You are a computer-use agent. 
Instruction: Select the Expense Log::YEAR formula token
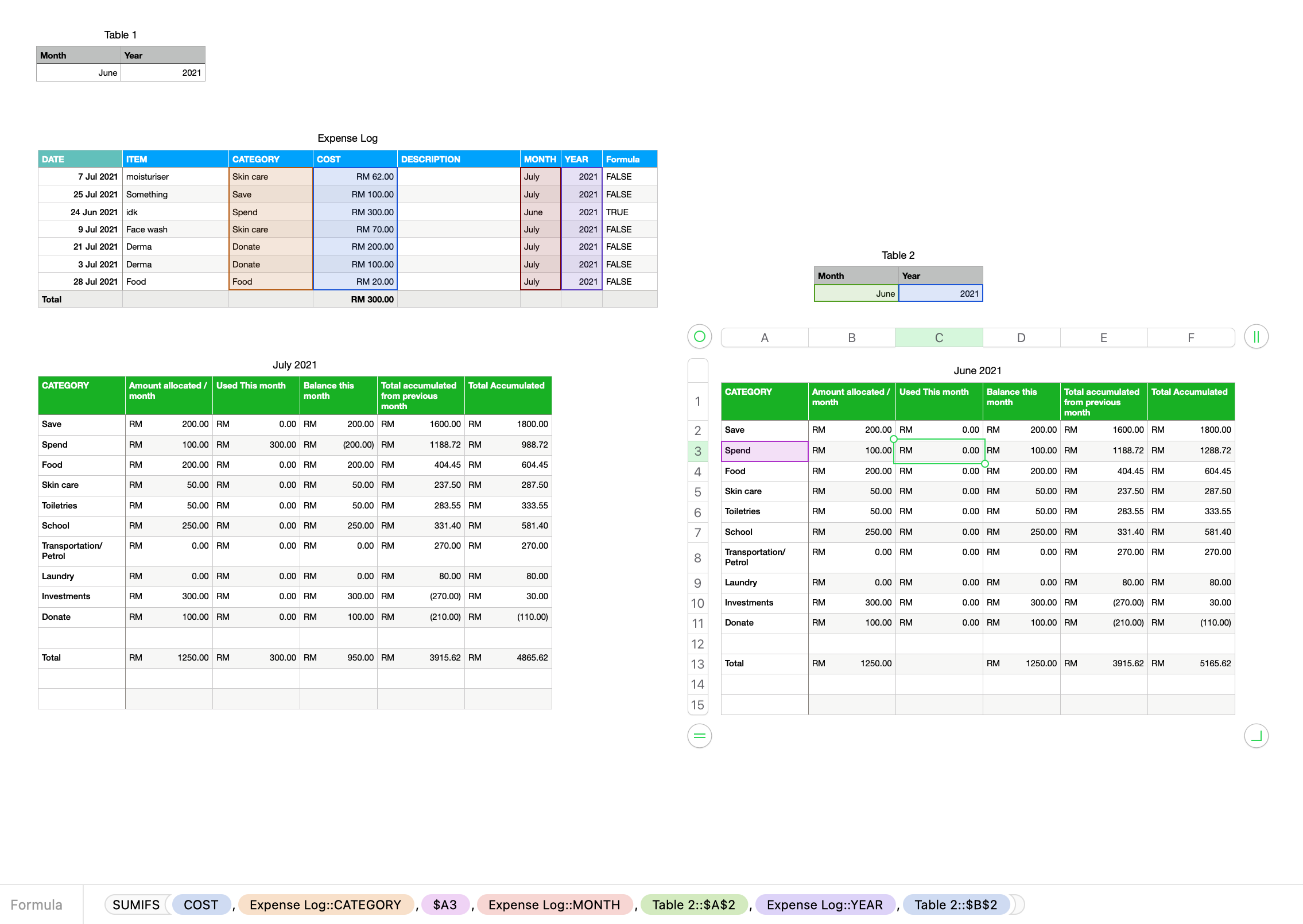click(x=824, y=904)
